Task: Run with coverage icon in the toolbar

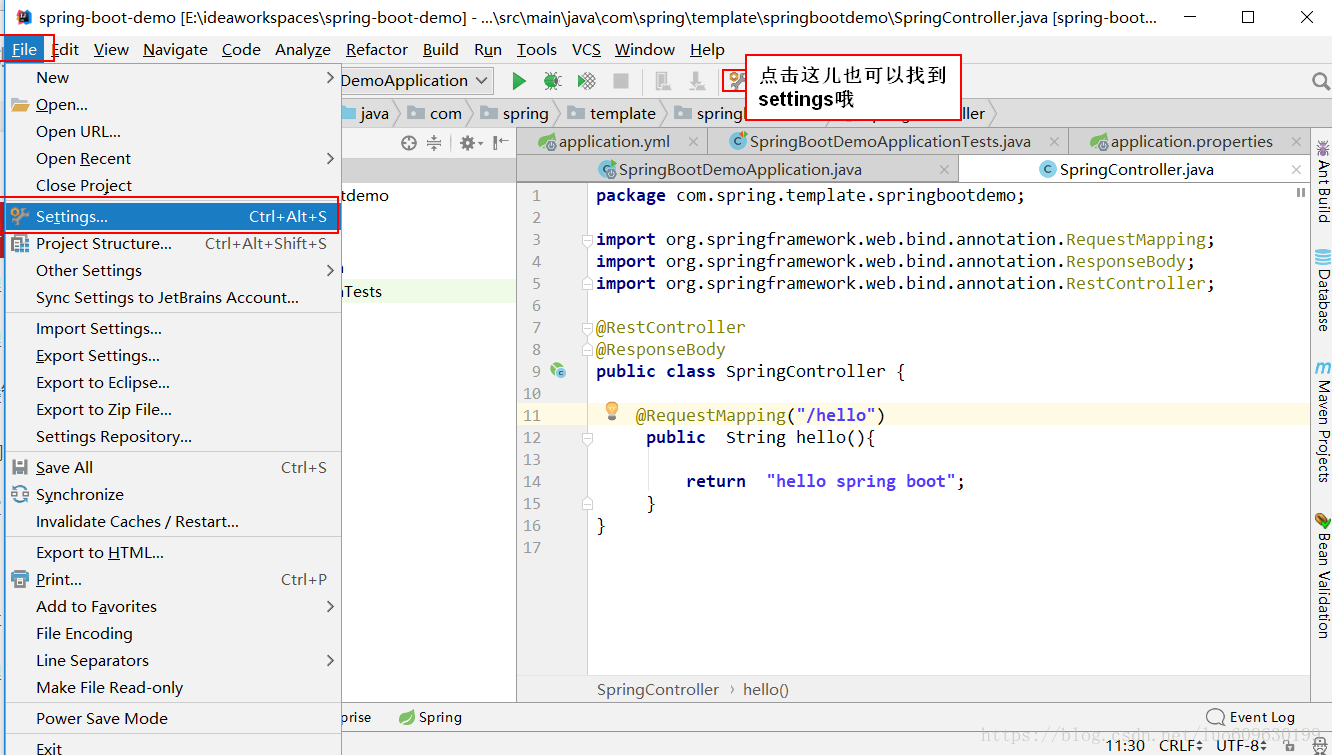Action: pos(587,81)
